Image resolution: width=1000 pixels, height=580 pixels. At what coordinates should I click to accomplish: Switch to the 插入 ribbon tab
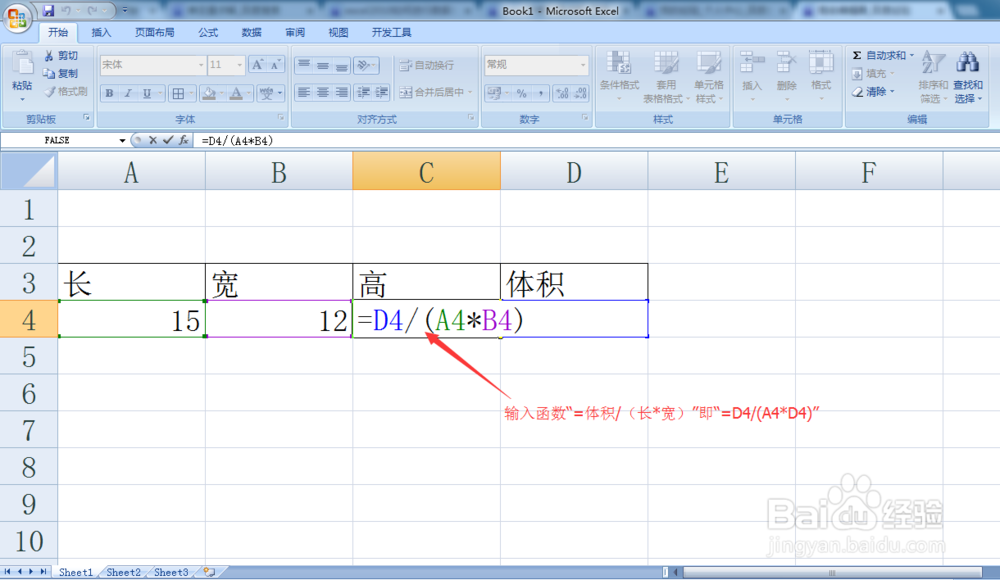[101, 33]
